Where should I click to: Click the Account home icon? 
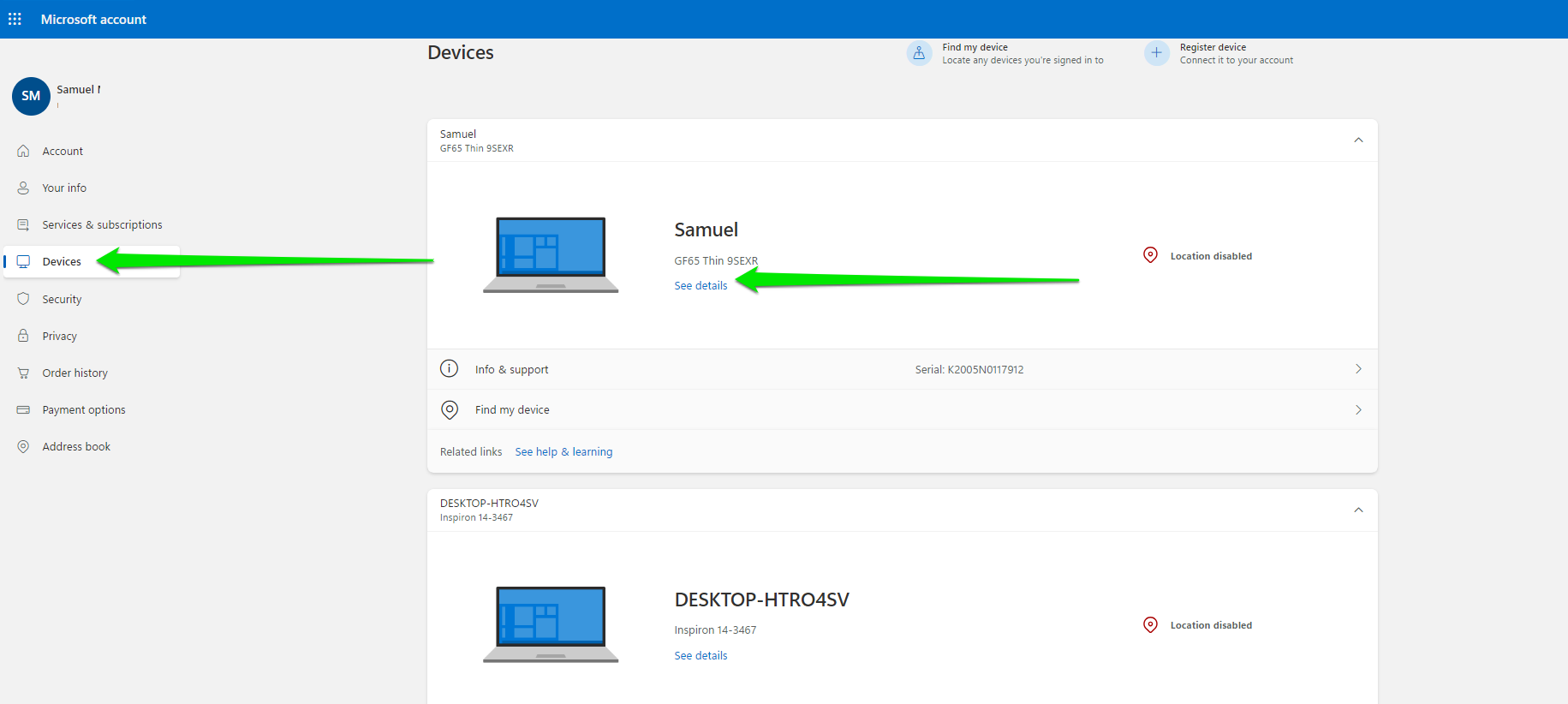pos(23,151)
